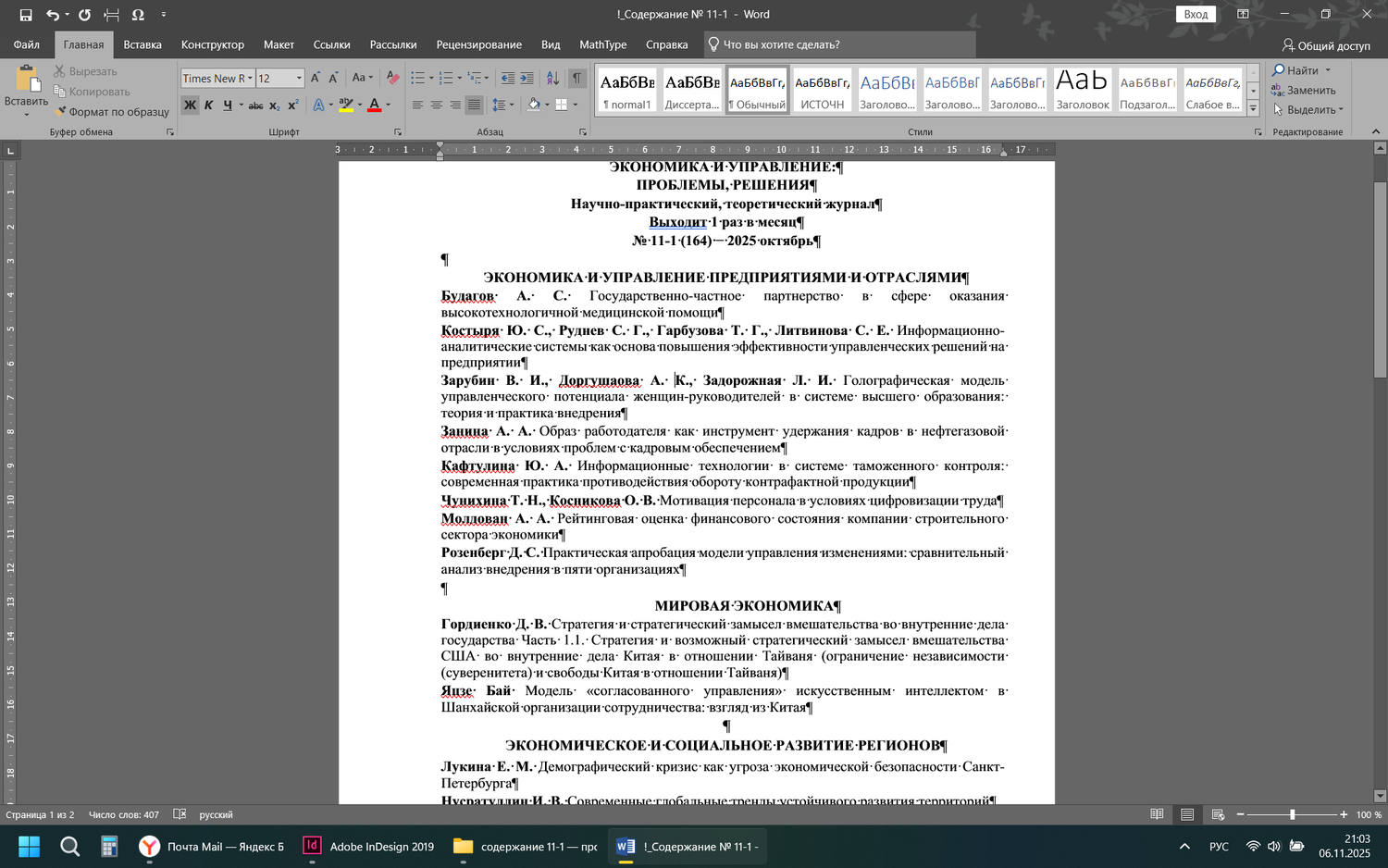
Task: Sort the selected text alphabetically
Action: click(x=552, y=79)
